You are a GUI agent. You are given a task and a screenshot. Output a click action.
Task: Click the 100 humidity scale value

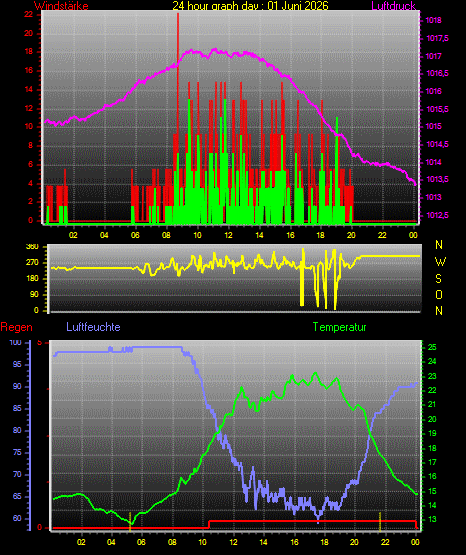(x=16, y=343)
